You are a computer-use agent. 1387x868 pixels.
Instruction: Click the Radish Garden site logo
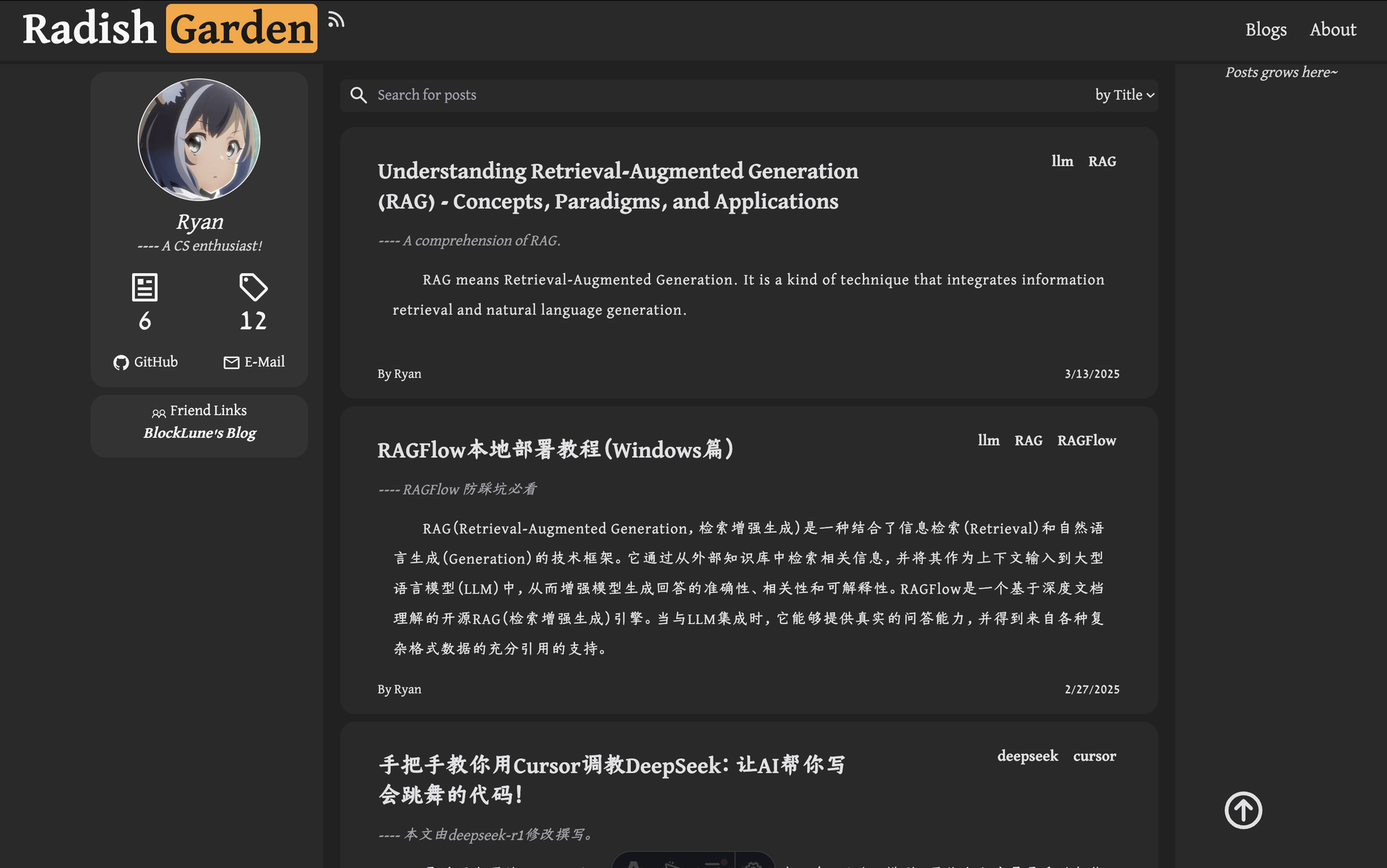coord(170,29)
